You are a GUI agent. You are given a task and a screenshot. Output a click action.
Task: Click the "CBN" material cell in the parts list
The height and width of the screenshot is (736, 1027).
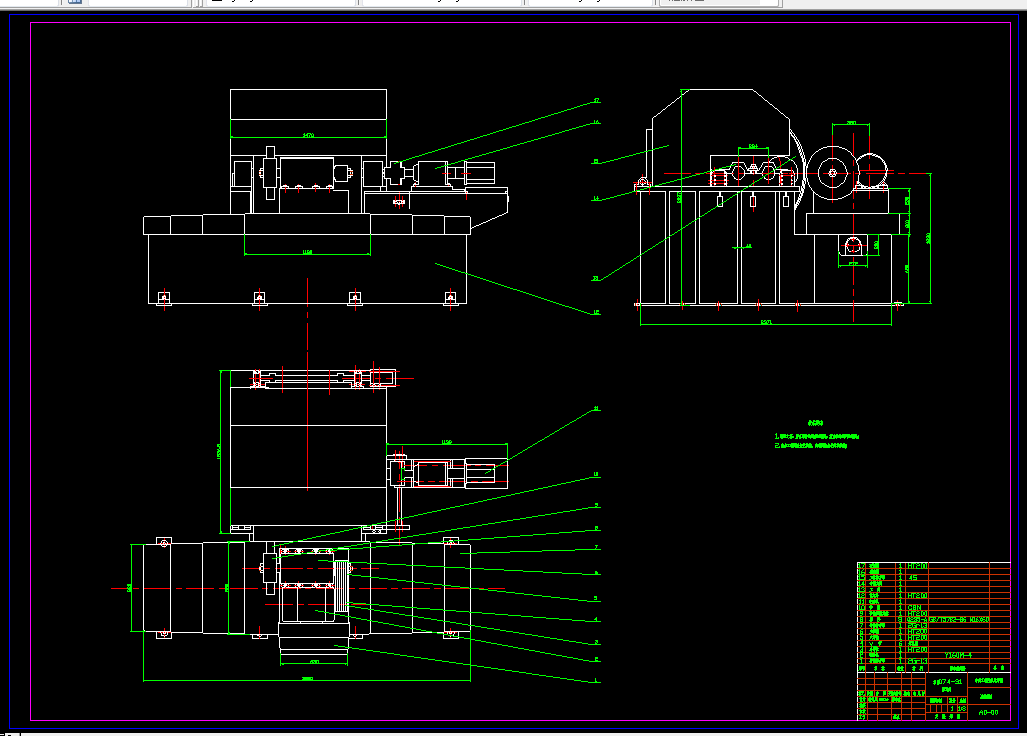coord(914,608)
